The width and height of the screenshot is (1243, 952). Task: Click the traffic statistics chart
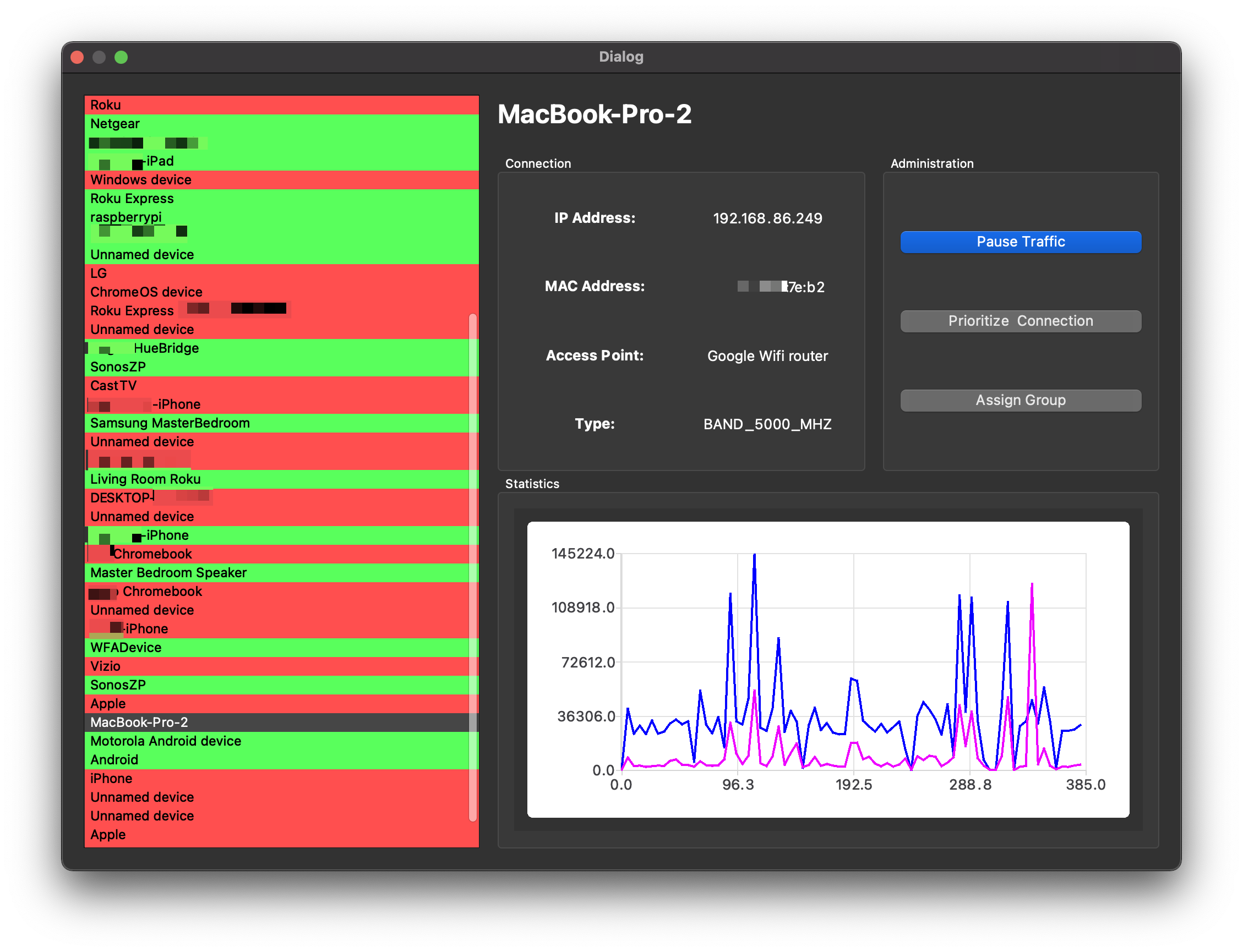[x=827, y=669]
